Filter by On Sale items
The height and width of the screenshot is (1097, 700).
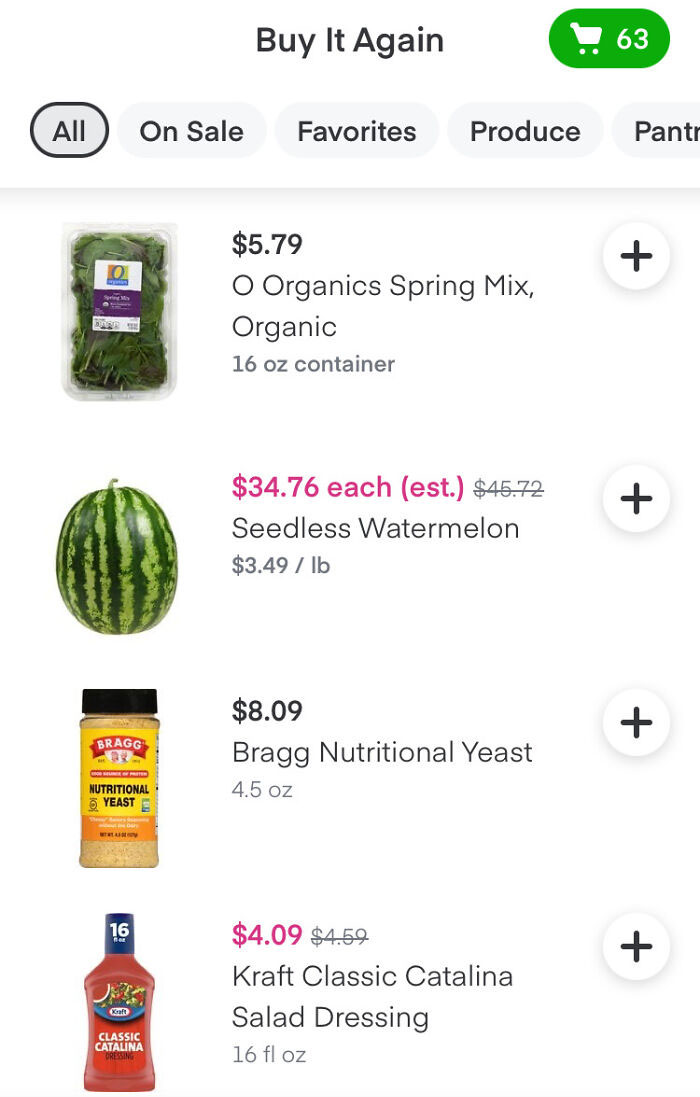[x=190, y=130]
